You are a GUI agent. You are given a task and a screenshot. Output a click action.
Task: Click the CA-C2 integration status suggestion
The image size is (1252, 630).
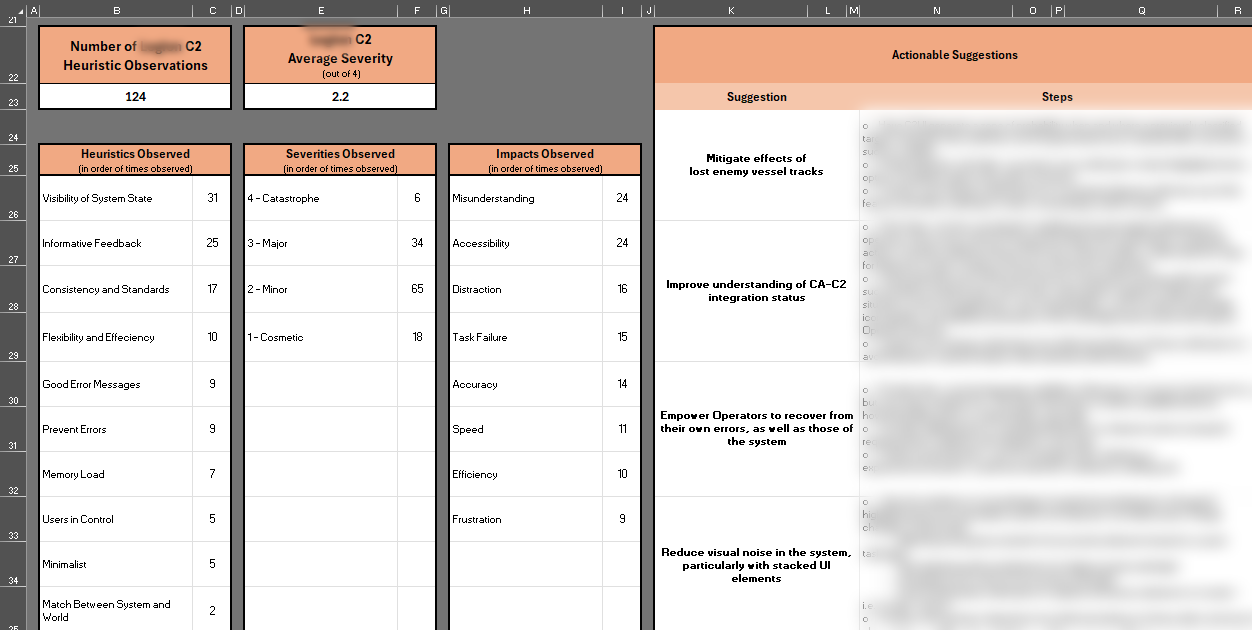[x=756, y=291]
